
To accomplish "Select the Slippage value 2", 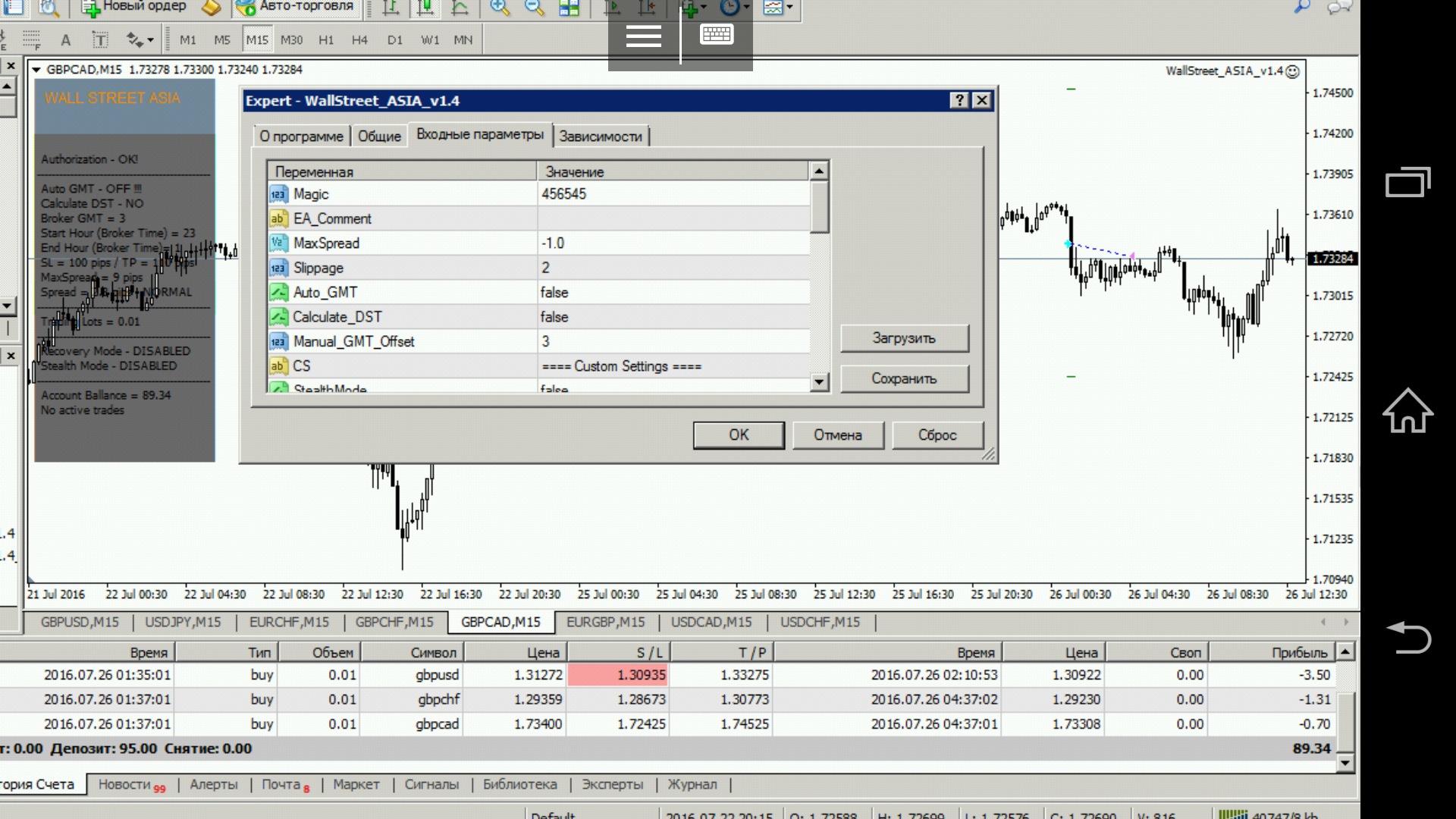I will tap(673, 268).
